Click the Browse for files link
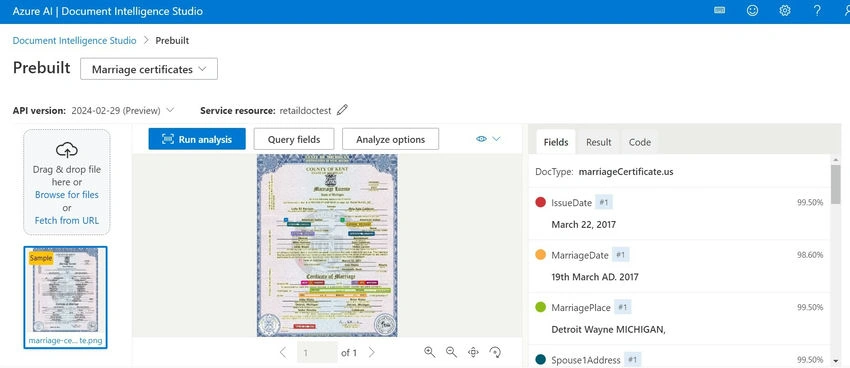 pos(67,195)
